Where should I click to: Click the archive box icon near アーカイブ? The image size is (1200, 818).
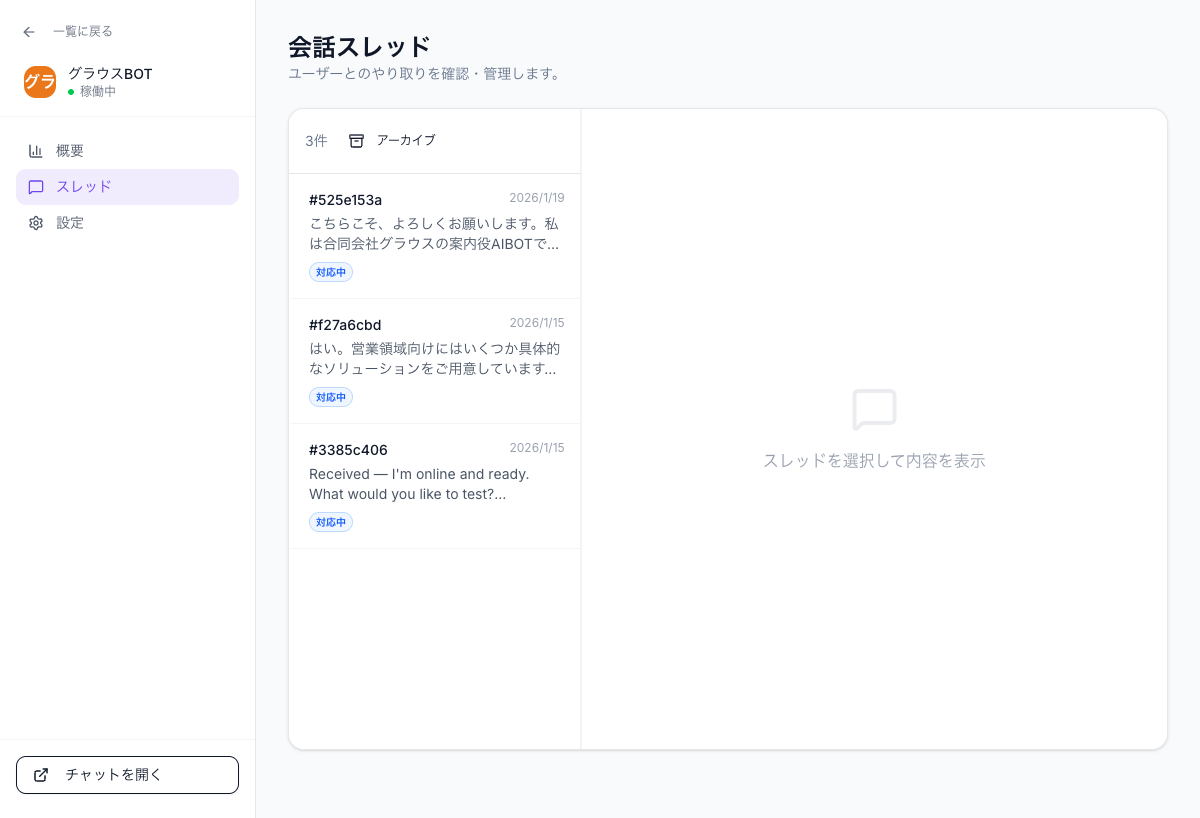pyautogui.click(x=356, y=141)
